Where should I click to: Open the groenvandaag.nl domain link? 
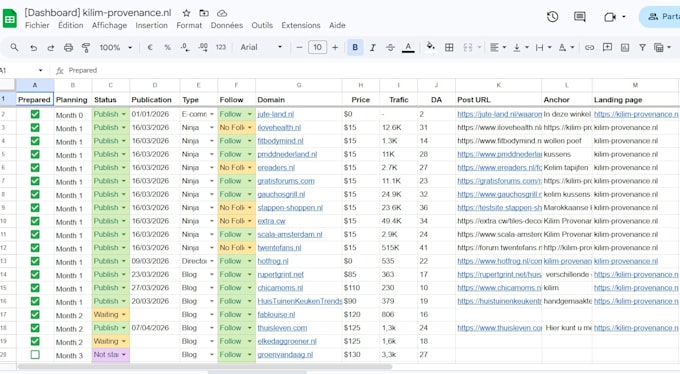285,355
